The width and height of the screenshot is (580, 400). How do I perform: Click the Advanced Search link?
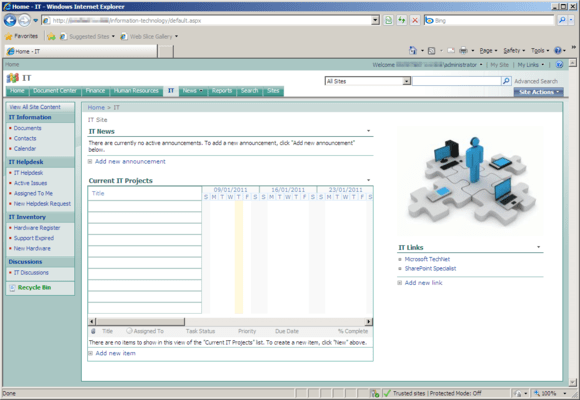[x=536, y=81]
